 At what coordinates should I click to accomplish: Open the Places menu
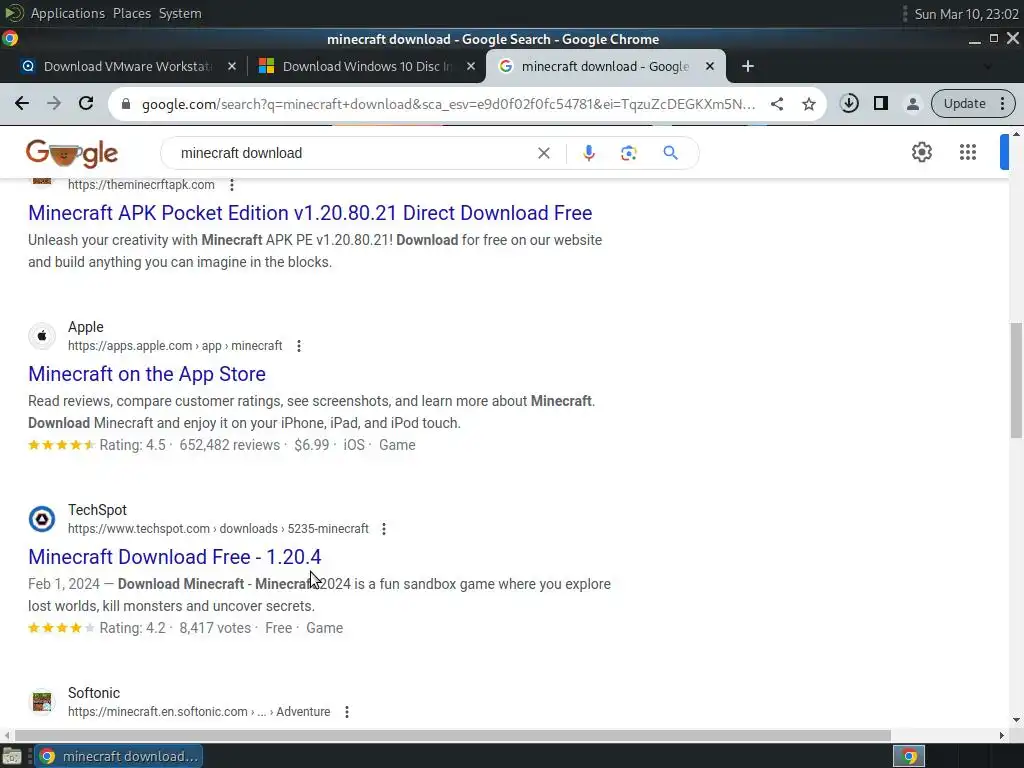(131, 13)
